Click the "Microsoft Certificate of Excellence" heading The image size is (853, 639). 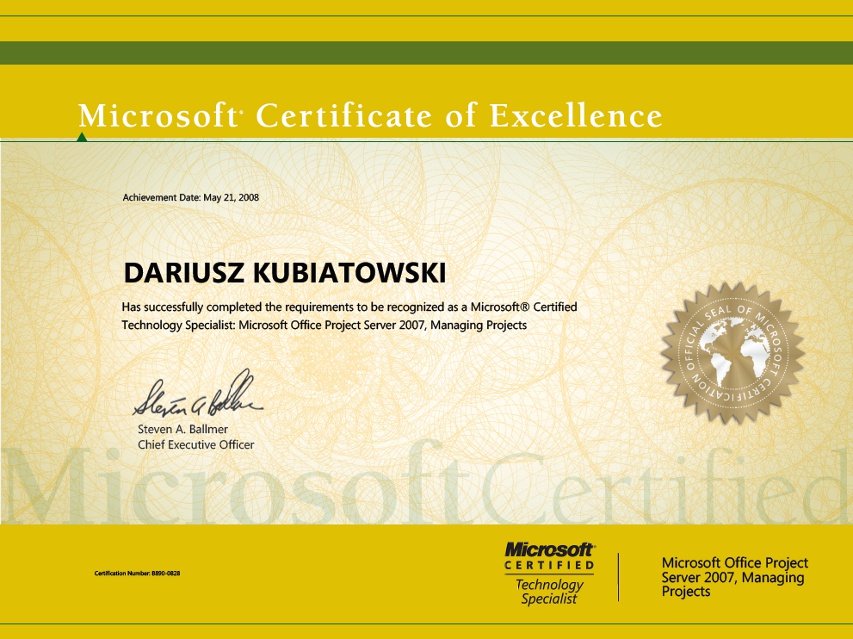click(x=370, y=116)
